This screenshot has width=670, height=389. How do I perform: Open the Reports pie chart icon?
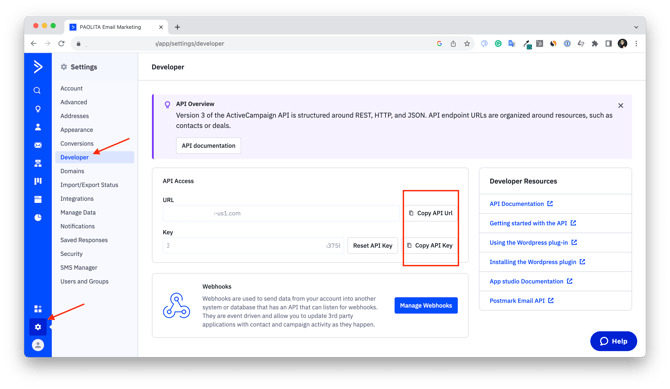(38, 218)
